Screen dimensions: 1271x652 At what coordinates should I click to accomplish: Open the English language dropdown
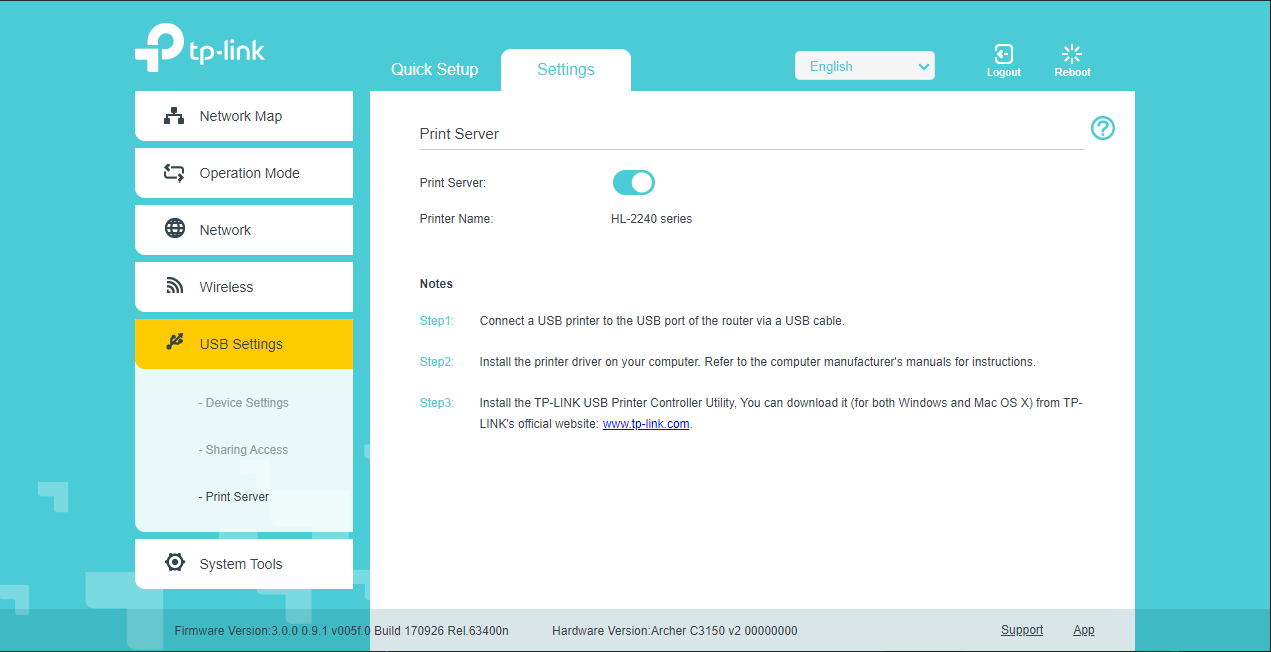click(865, 66)
